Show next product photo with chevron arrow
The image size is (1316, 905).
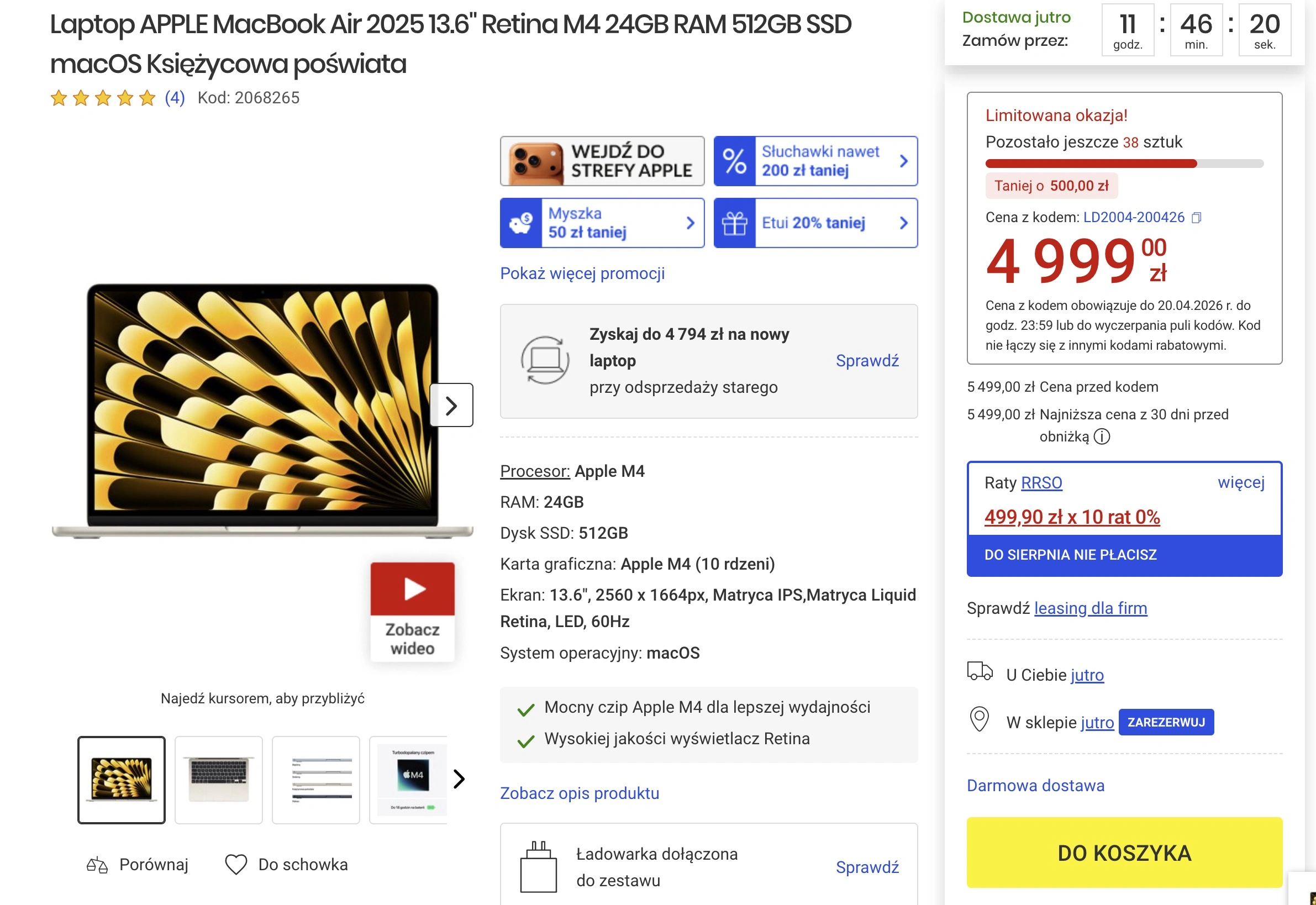click(452, 404)
